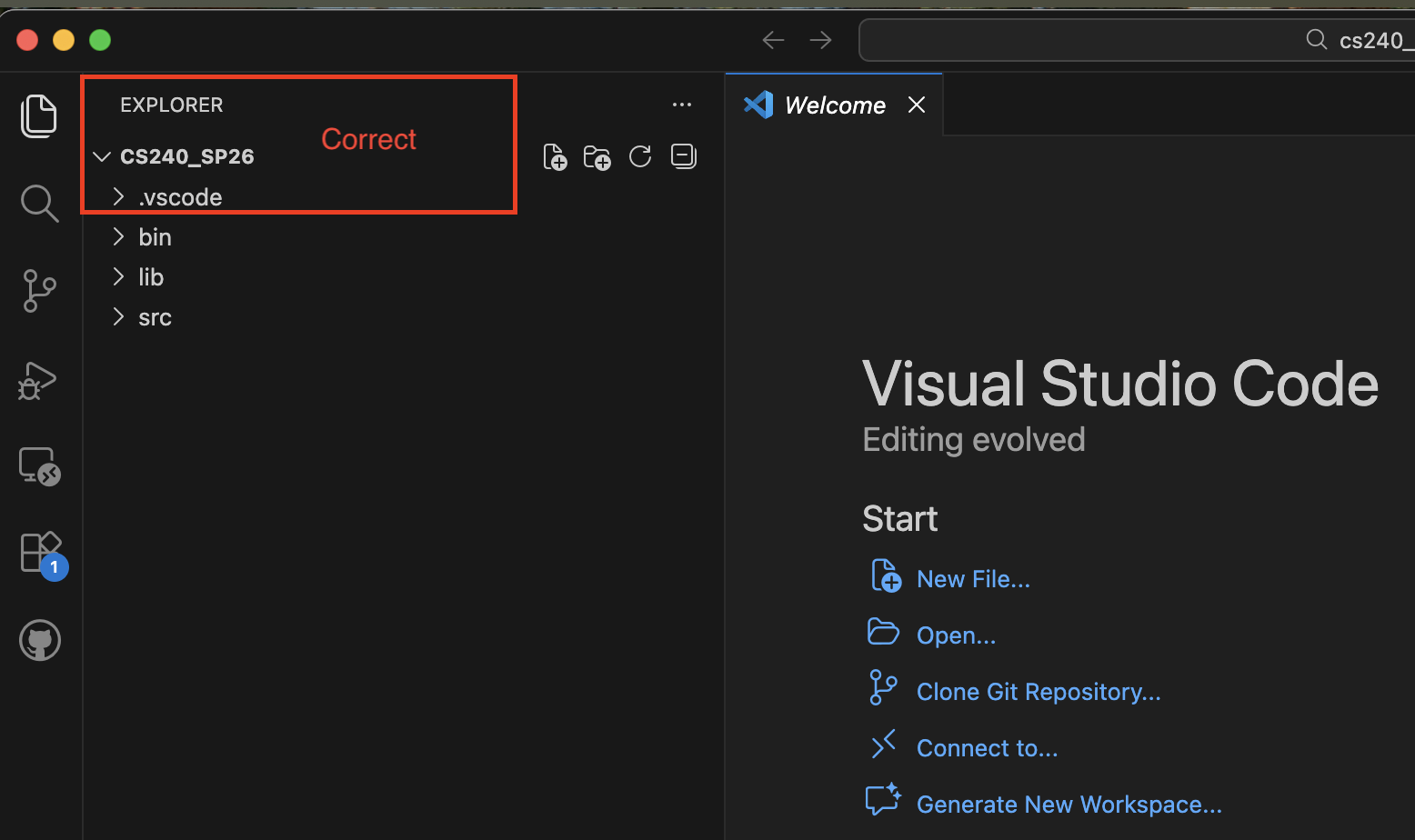1415x840 pixels.
Task: Click the New File icon in Explorer toolbar
Action: pyautogui.click(x=555, y=157)
